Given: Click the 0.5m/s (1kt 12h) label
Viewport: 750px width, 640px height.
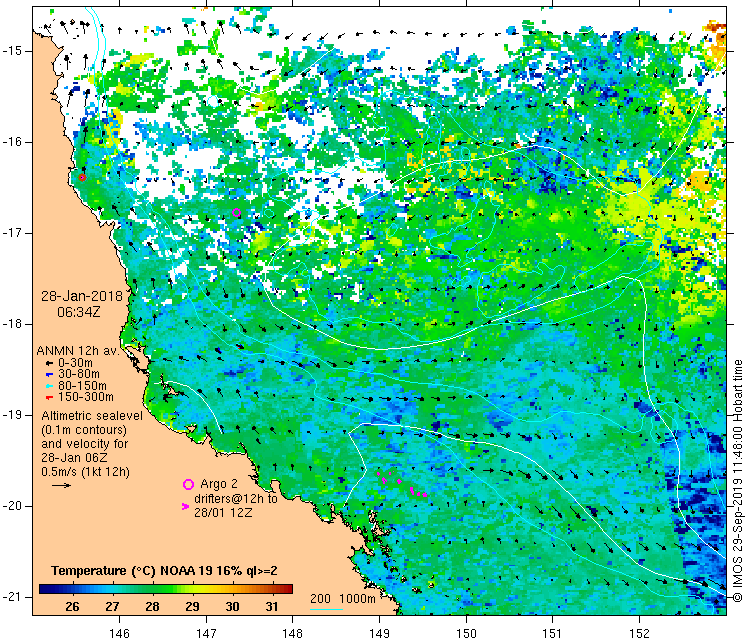Looking at the screenshot, I should tap(85, 472).
